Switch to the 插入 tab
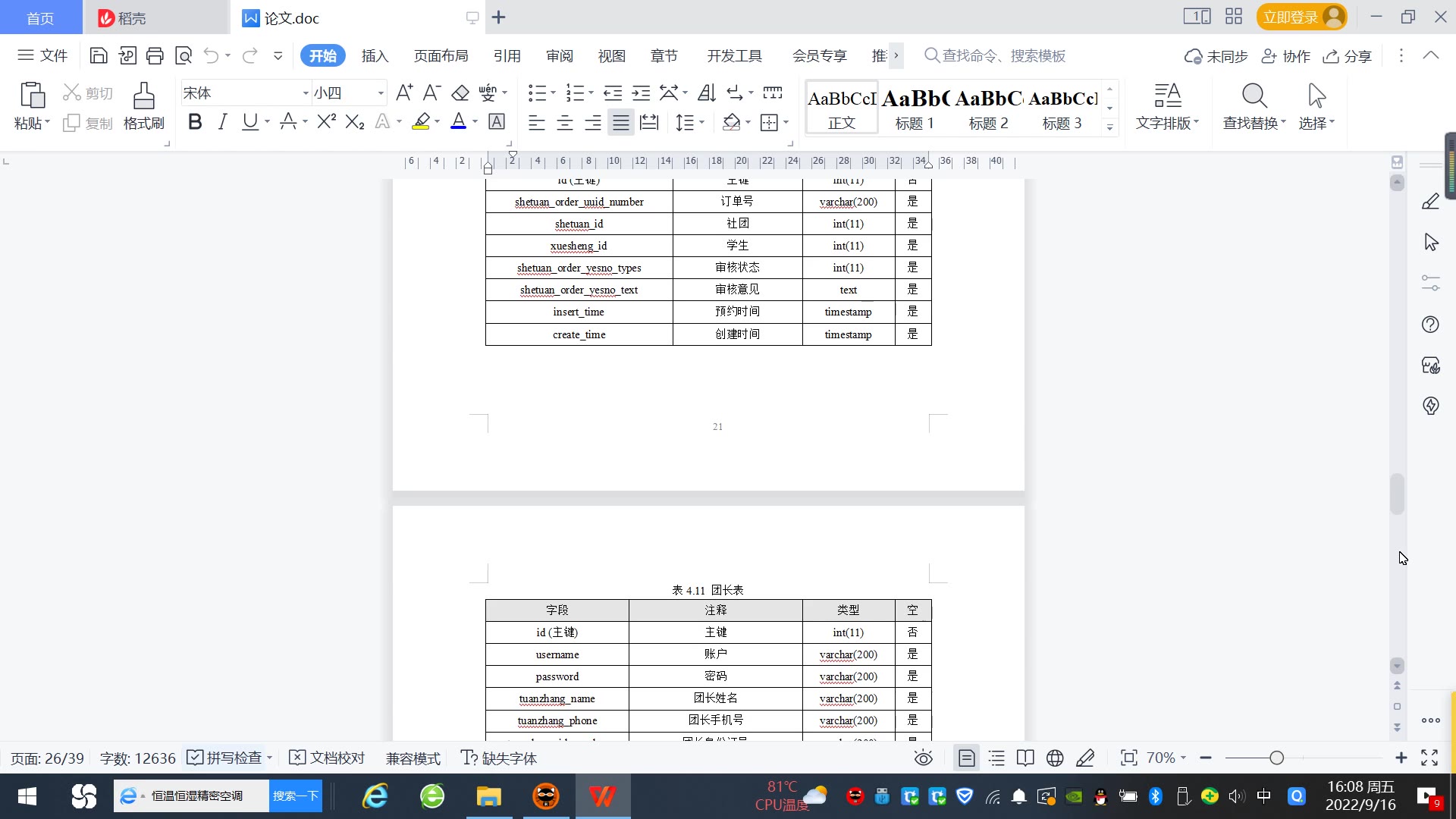 coord(375,55)
